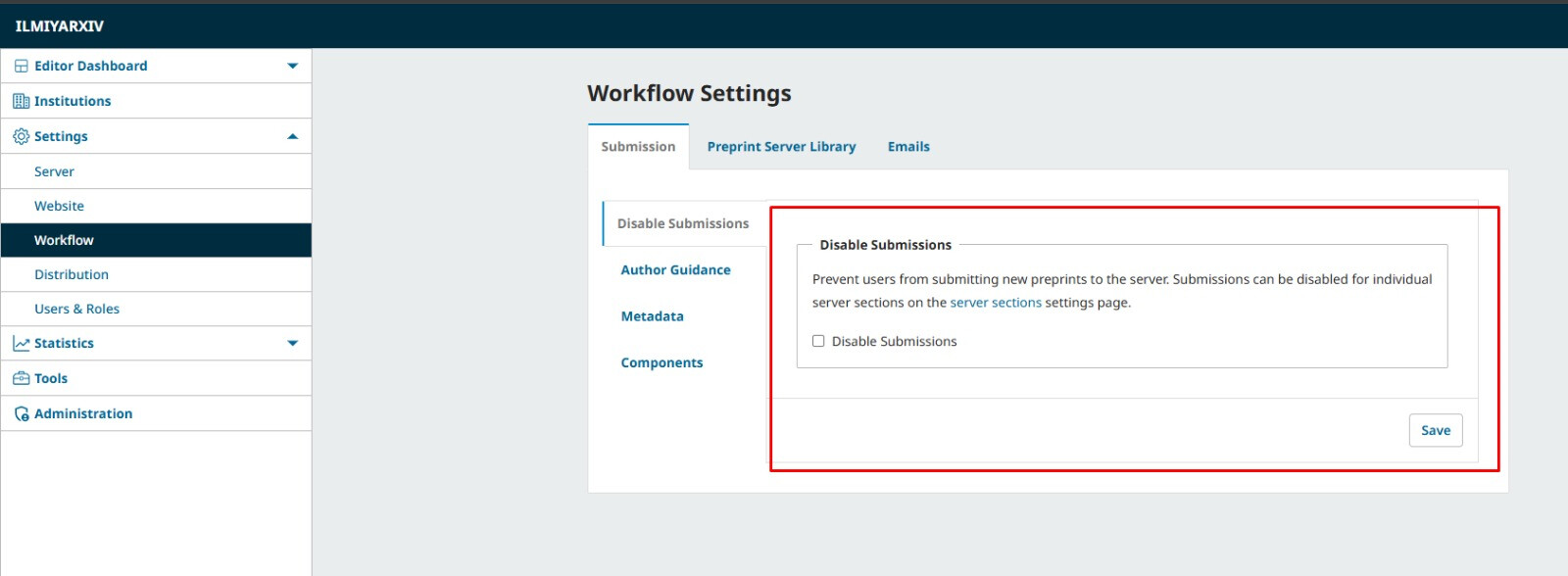
Task: Click the Statistics chart icon
Action: [21, 343]
